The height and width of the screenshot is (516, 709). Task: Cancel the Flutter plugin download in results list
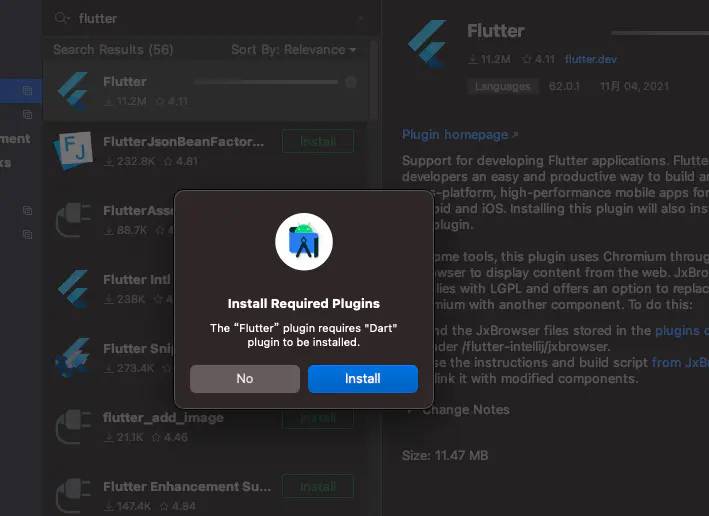point(351,82)
